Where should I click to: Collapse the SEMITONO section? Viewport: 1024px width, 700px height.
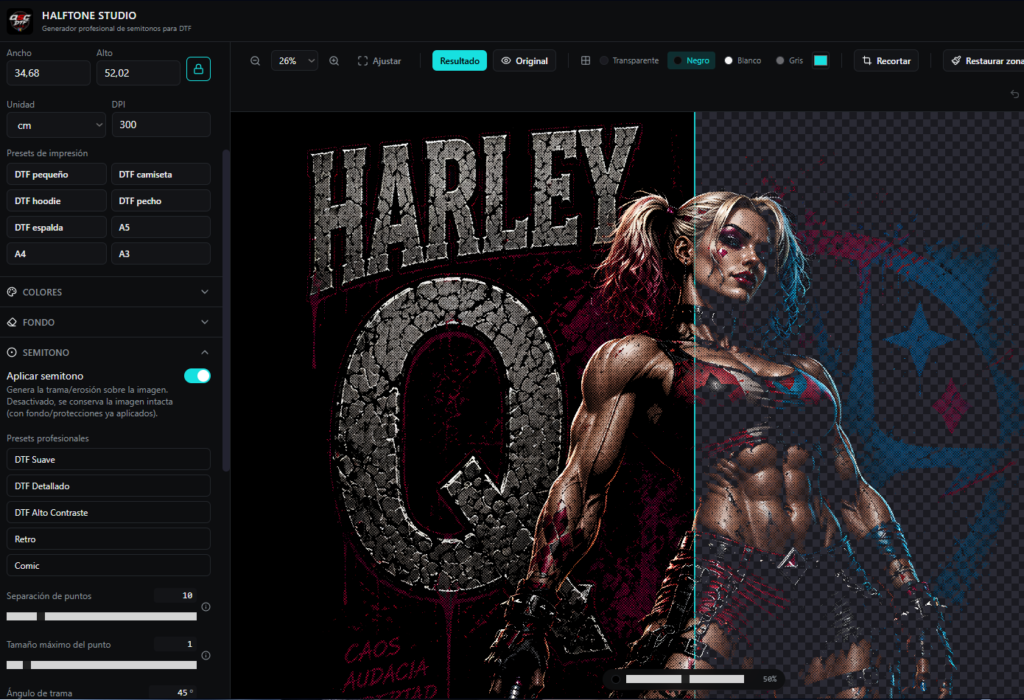[x=108, y=352]
